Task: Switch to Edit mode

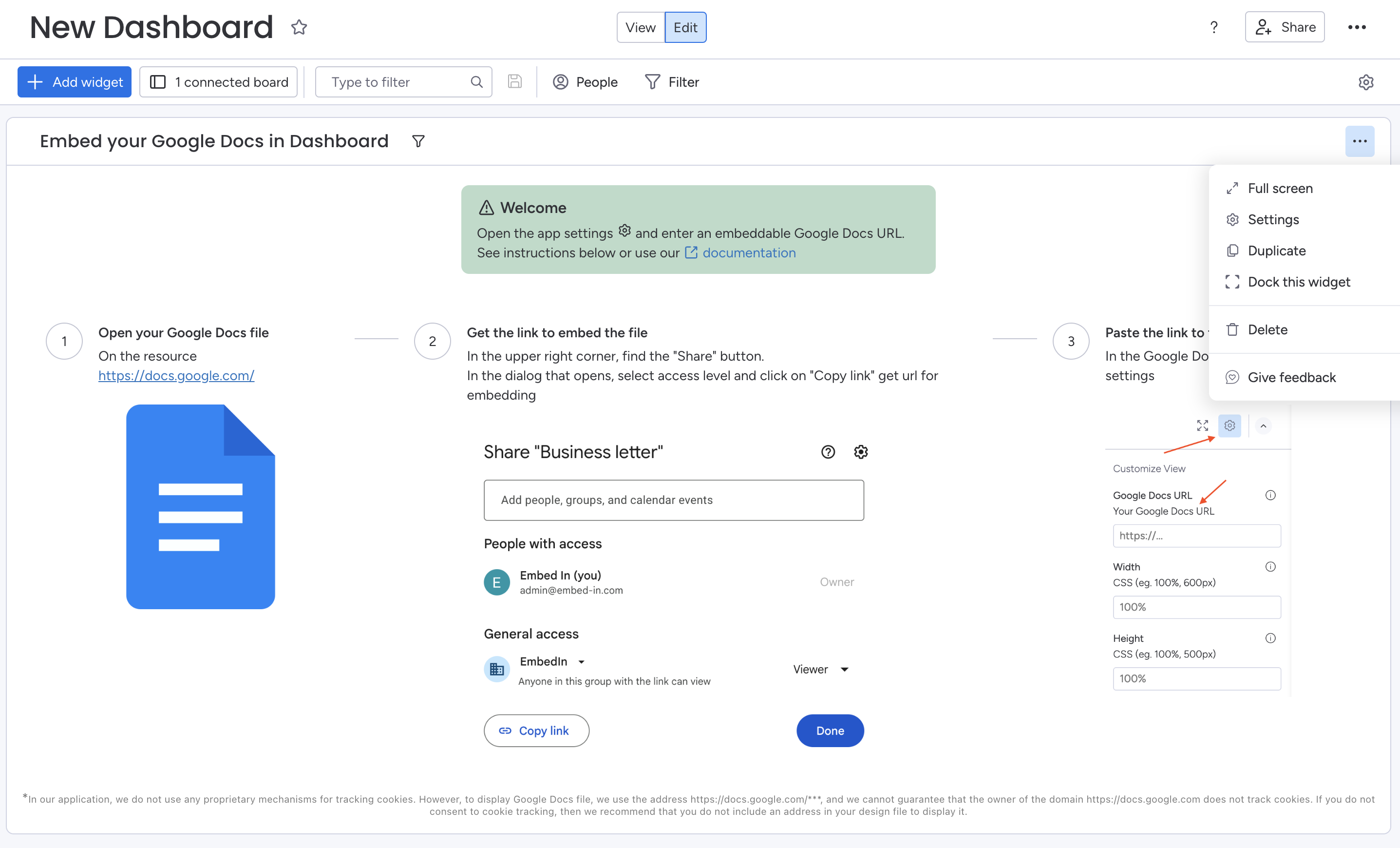Action: click(x=685, y=27)
